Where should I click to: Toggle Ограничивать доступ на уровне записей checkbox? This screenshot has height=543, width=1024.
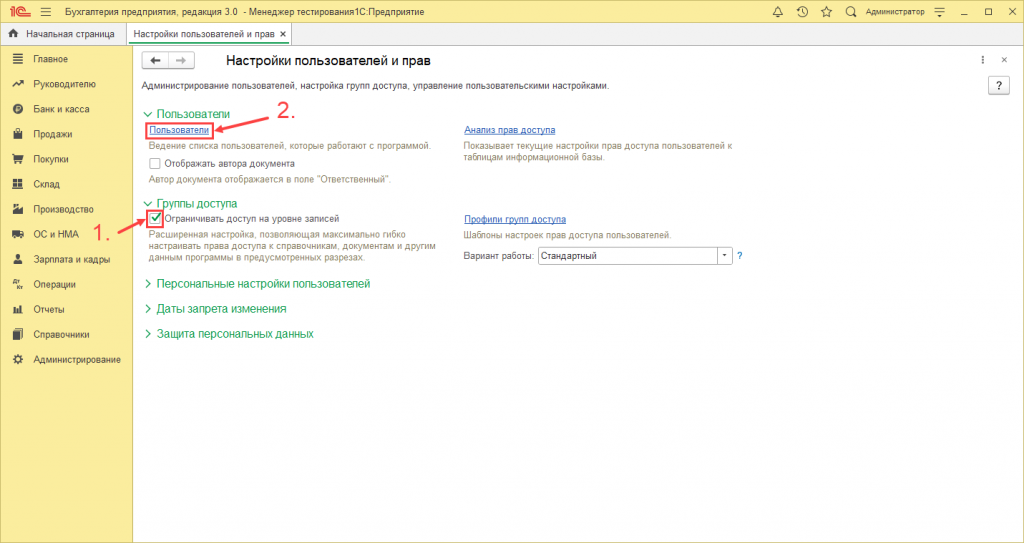(155, 219)
